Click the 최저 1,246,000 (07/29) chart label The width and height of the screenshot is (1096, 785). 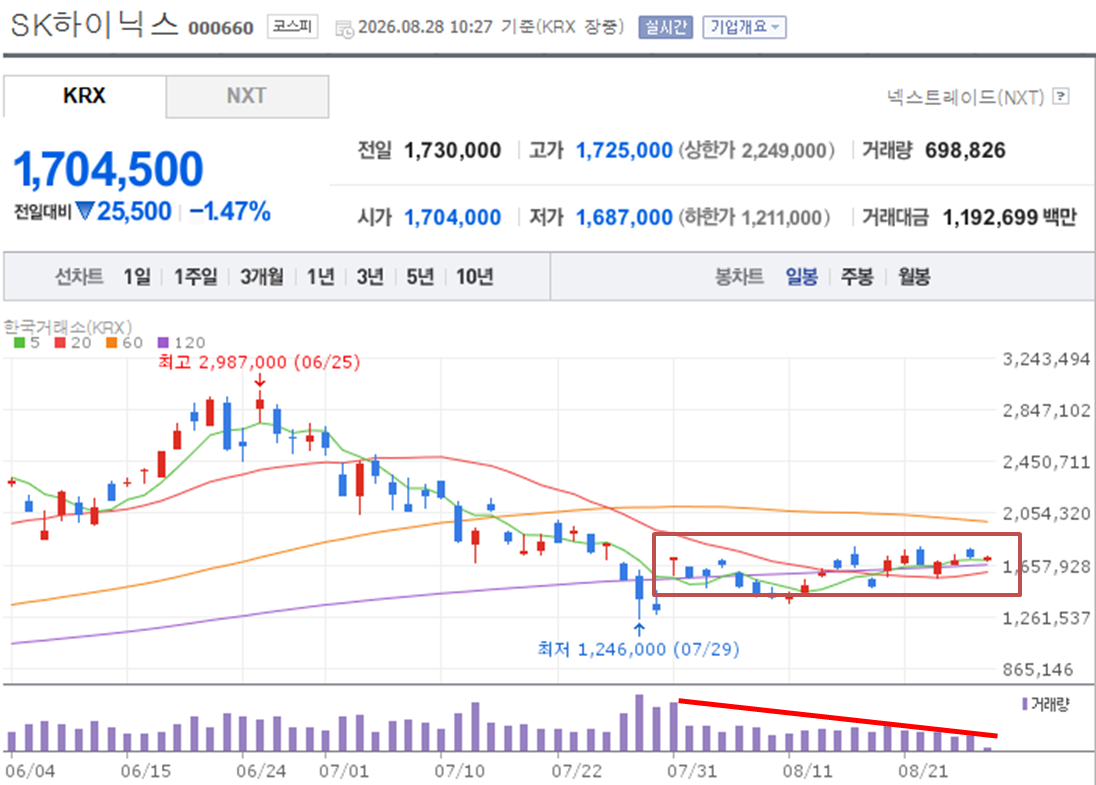pos(638,649)
